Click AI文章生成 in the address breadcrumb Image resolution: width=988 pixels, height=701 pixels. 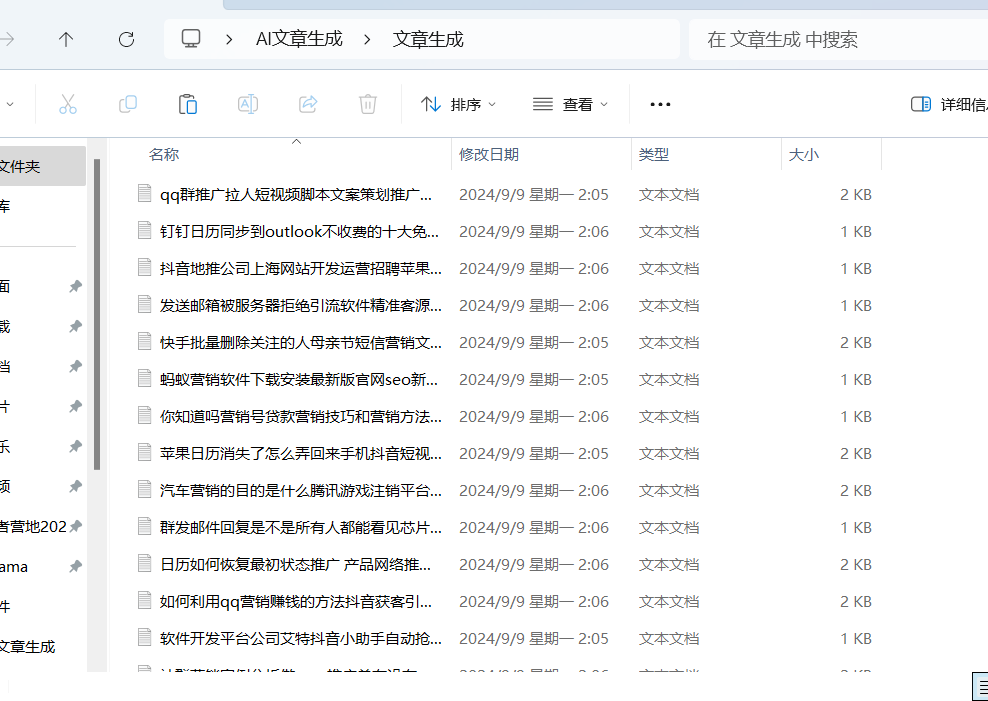tap(299, 39)
